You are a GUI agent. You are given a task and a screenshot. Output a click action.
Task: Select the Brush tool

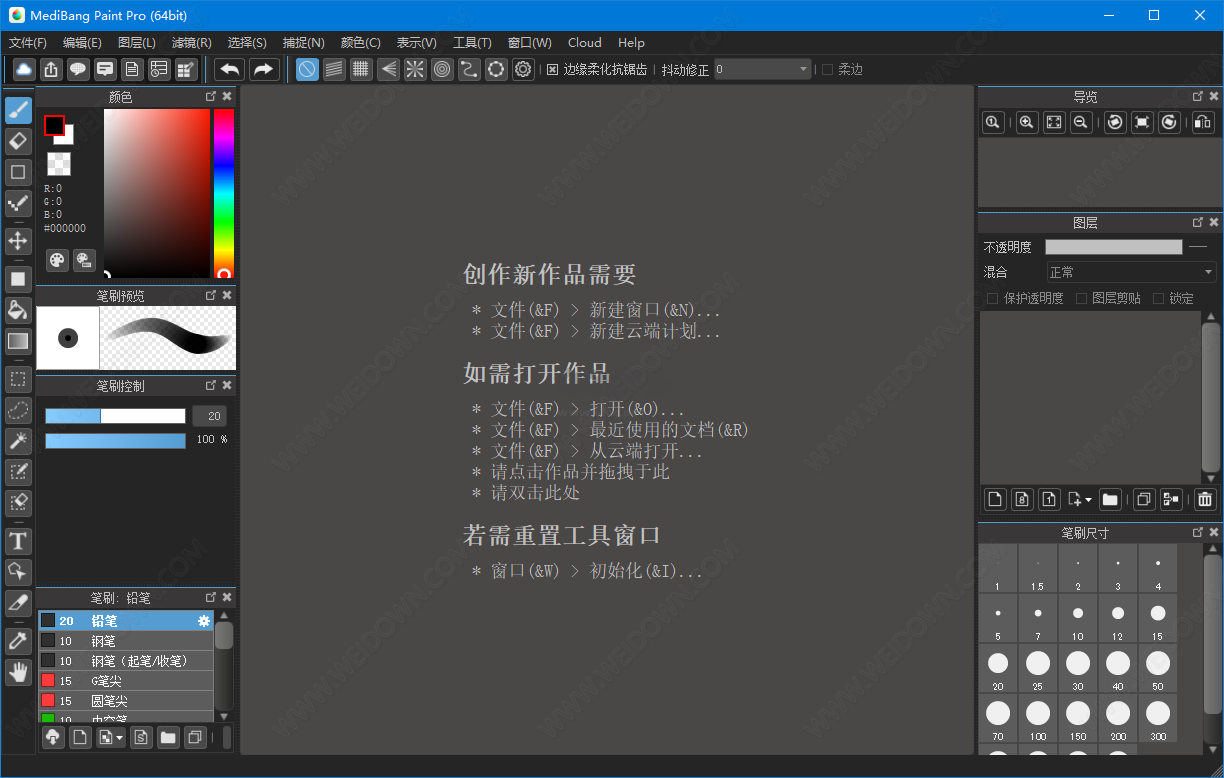[18, 110]
